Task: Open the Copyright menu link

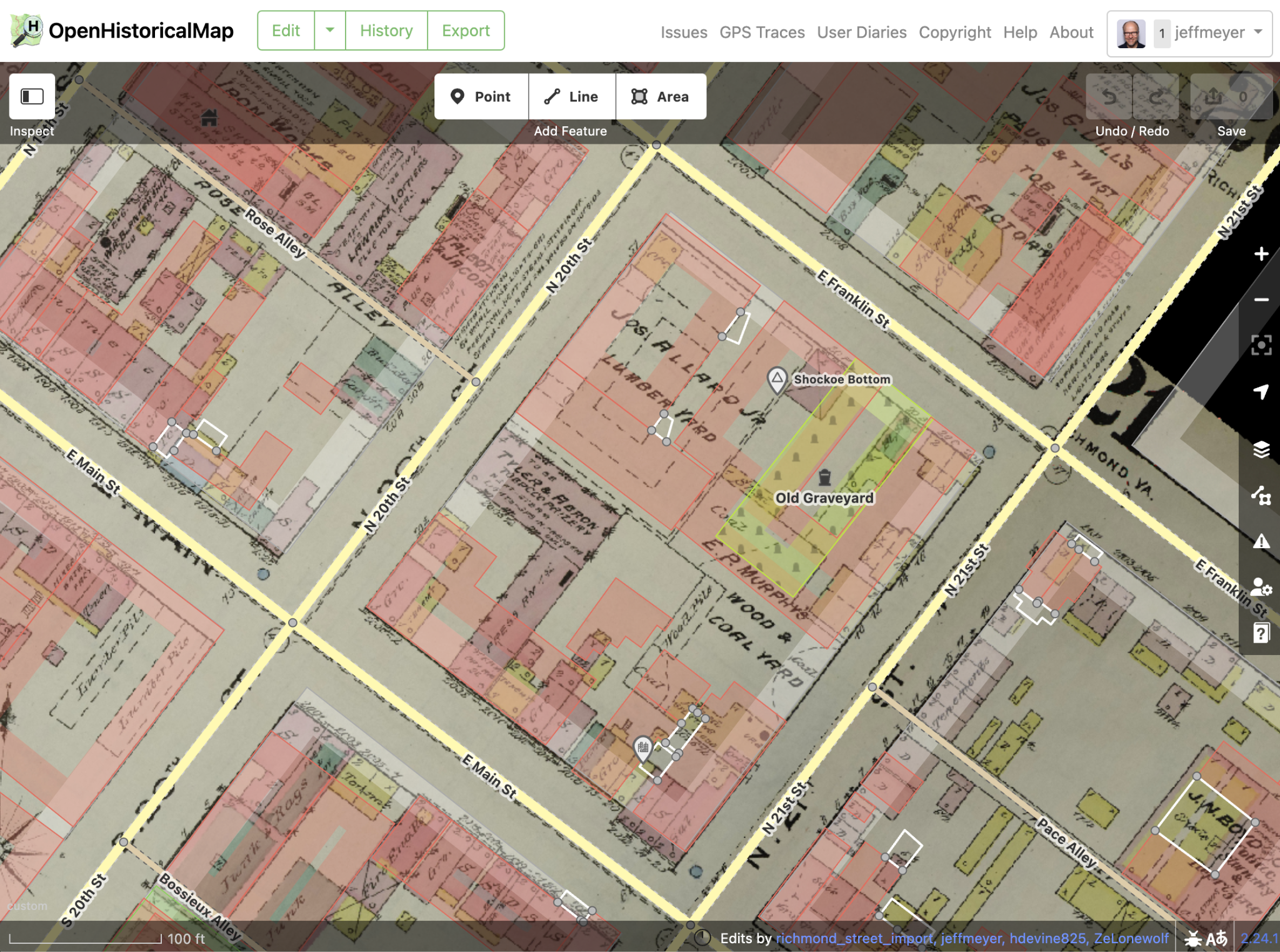Action: point(954,33)
